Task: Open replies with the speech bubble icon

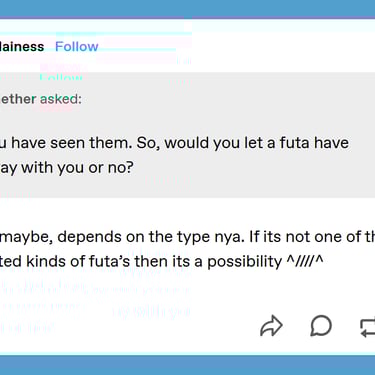Action: click(321, 325)
